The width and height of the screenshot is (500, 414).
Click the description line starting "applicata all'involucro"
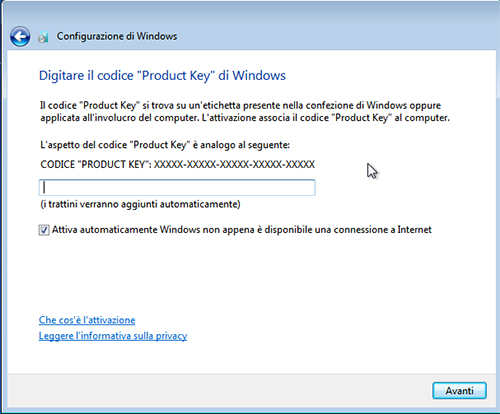click(245, 118)
